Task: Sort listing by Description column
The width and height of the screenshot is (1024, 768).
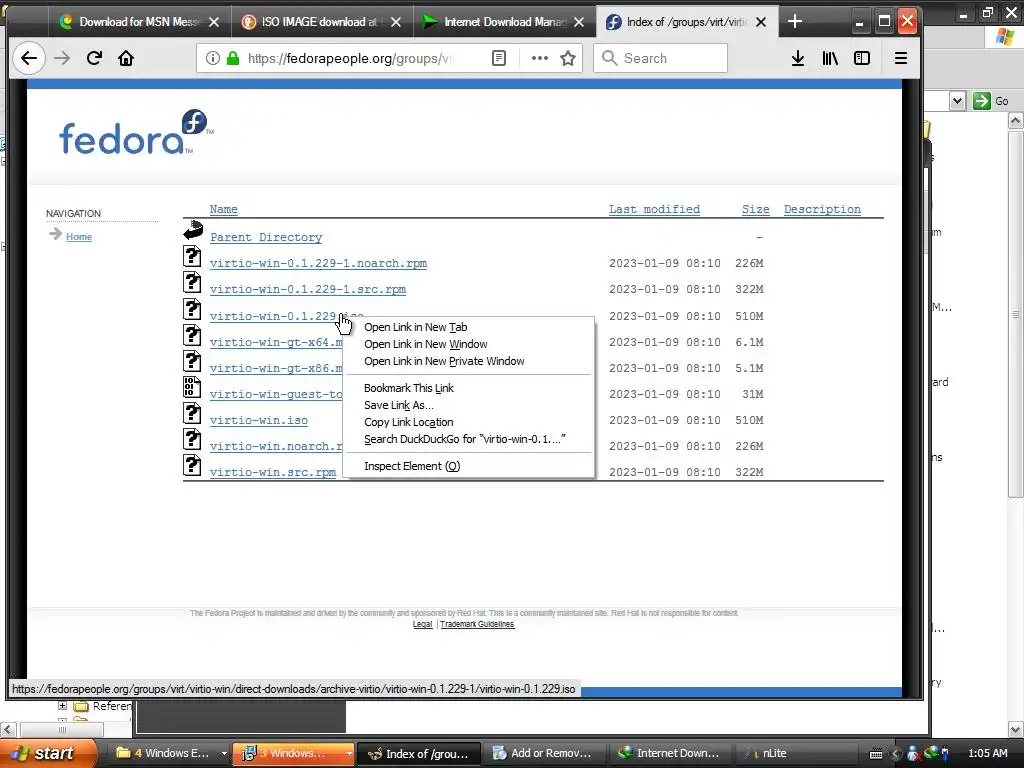Action: pyautogui.click(x=822, y=209)
